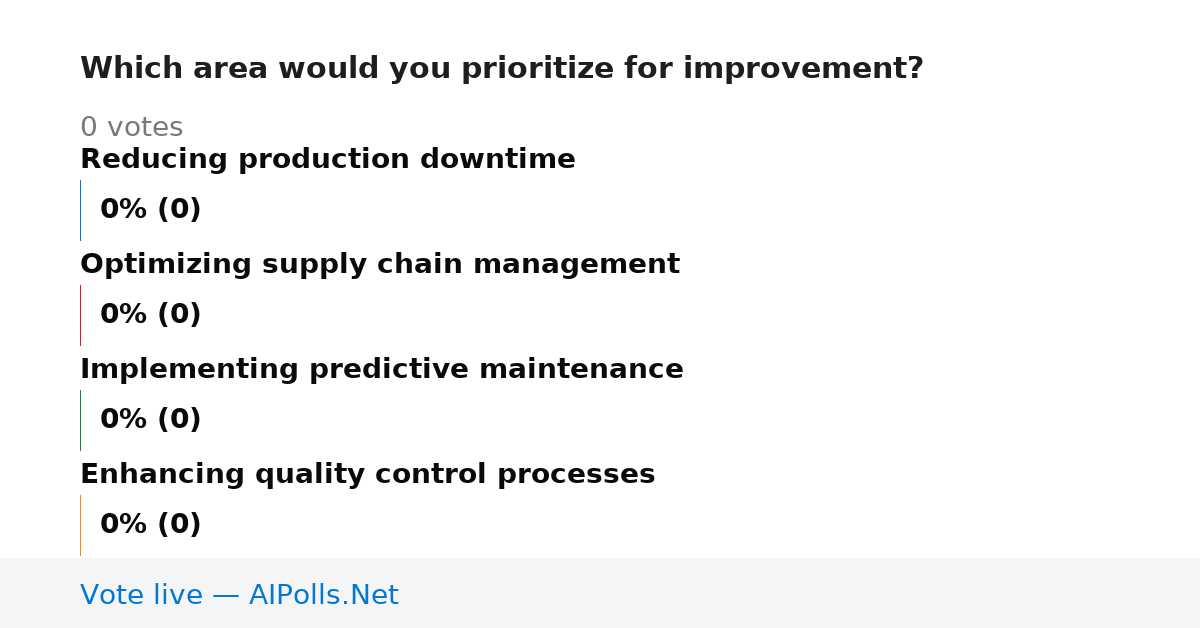Click 0% (0) result under Optimizing supply chain
The width and height of the screenshot is (1200, 628).
pos(151,315)
